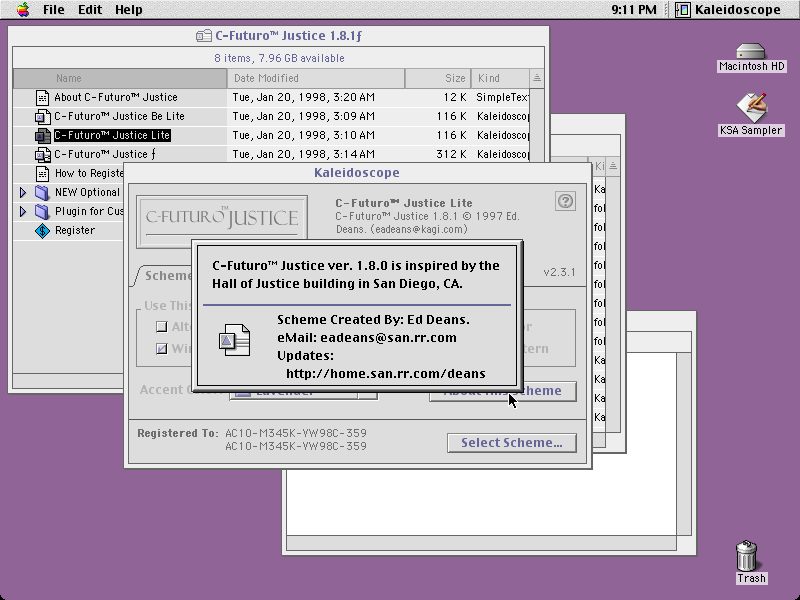Switch to the Scheme tab
The image size is (800, 600).
[x=164, y=276]
